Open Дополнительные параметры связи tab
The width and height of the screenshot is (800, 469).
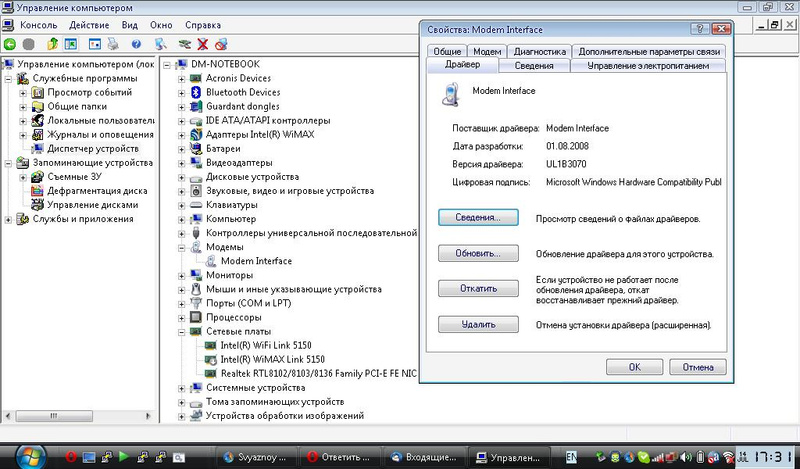649,52
